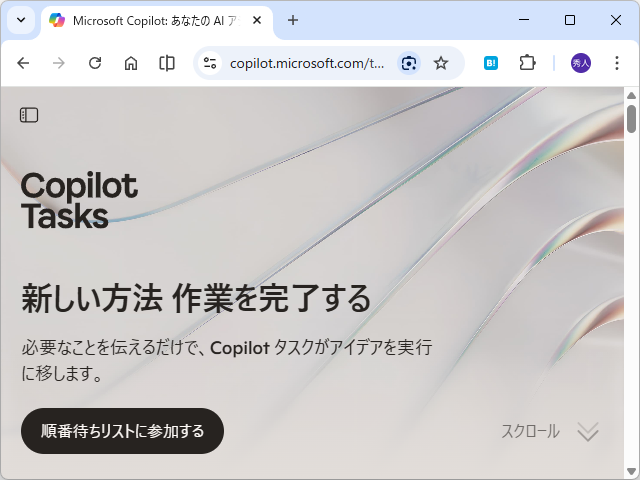
Task: Click the page scrollbar down arrow
Action: (x=631, y=471)
